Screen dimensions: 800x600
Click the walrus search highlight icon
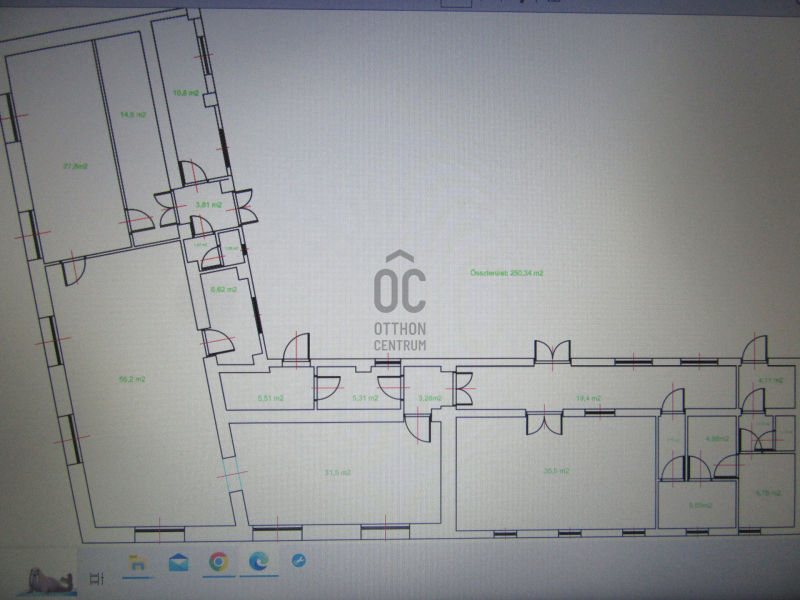tap(50, 579)
